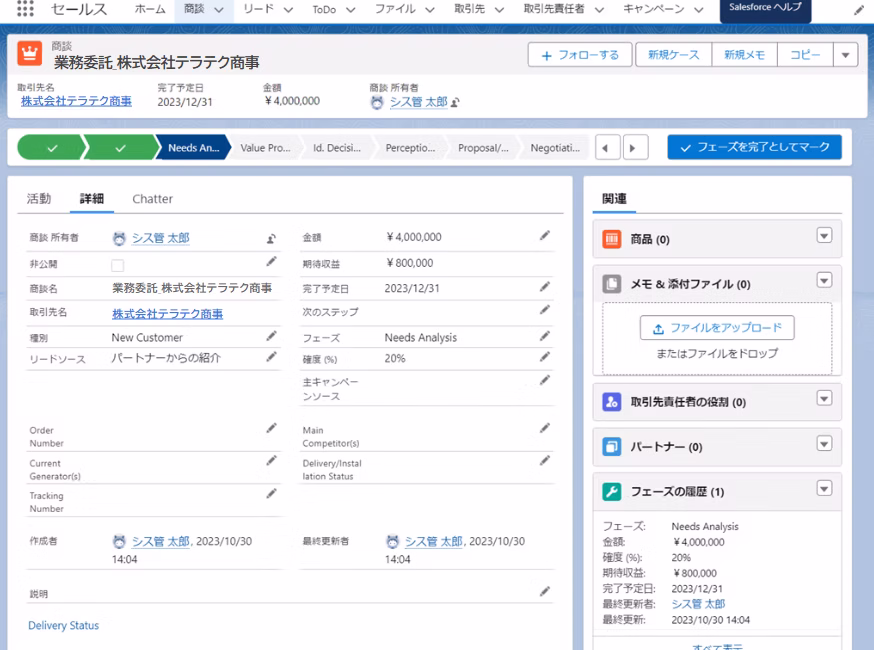Open the ファイル nav tab dropdown chevron
The height and width of the screenshot is (650, 874).
pos(430,9)
